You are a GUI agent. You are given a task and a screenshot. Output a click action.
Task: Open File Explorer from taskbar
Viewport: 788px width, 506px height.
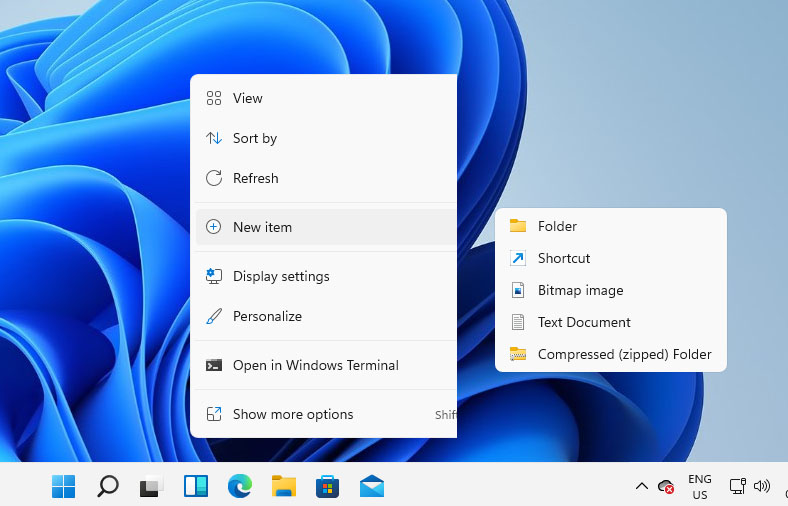point(284,486)
